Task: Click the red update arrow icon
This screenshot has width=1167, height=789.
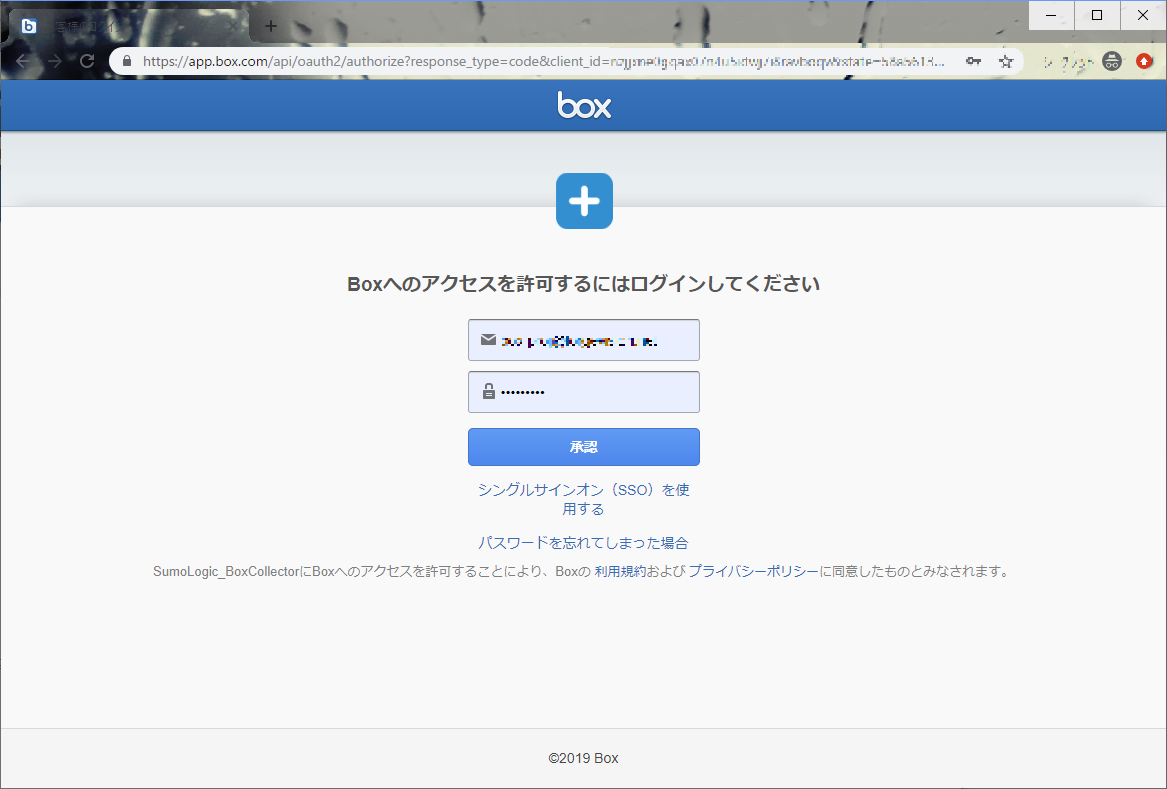Action: [1145, 61]
